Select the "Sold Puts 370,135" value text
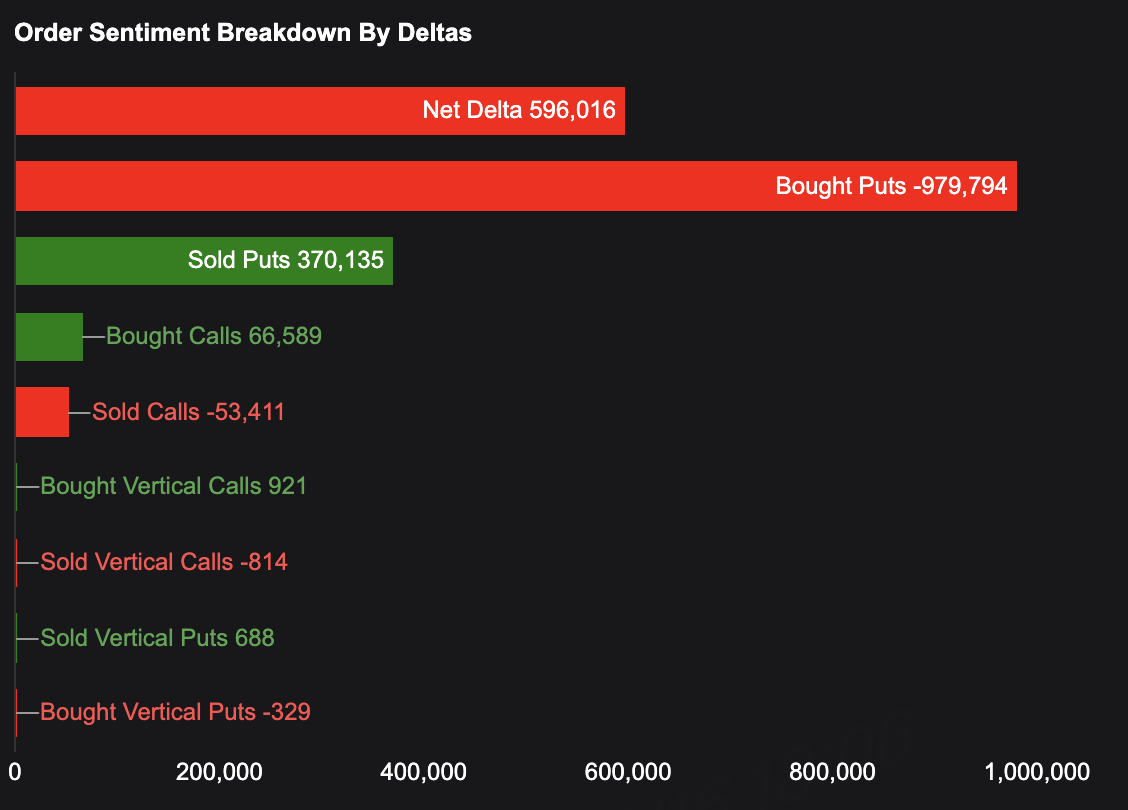 pyautogui.click(x=286, y=261)
